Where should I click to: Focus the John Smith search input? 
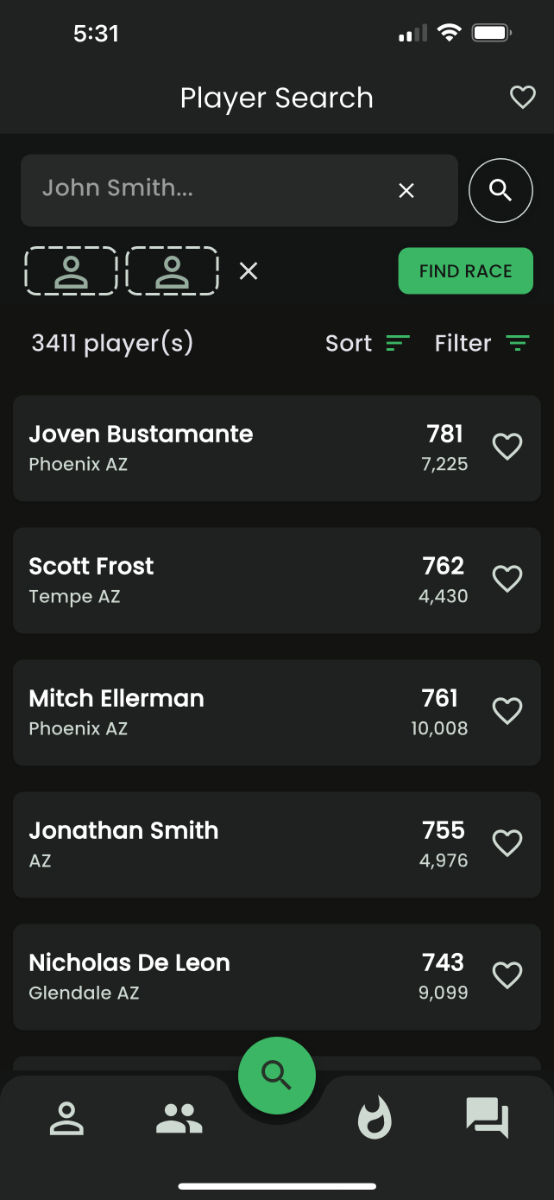tap(210, 189)
